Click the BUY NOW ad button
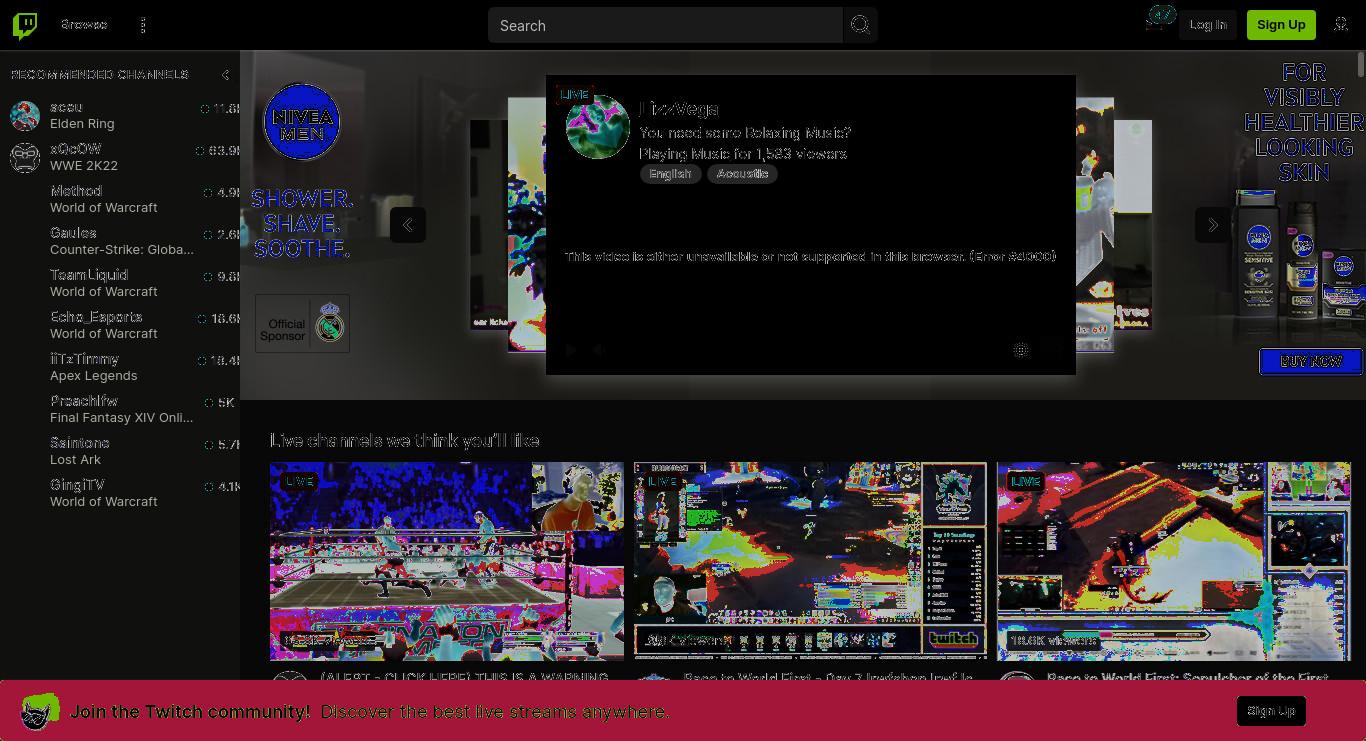The width and height of the screenshot is (1366, 741). tap(1311, 361)
